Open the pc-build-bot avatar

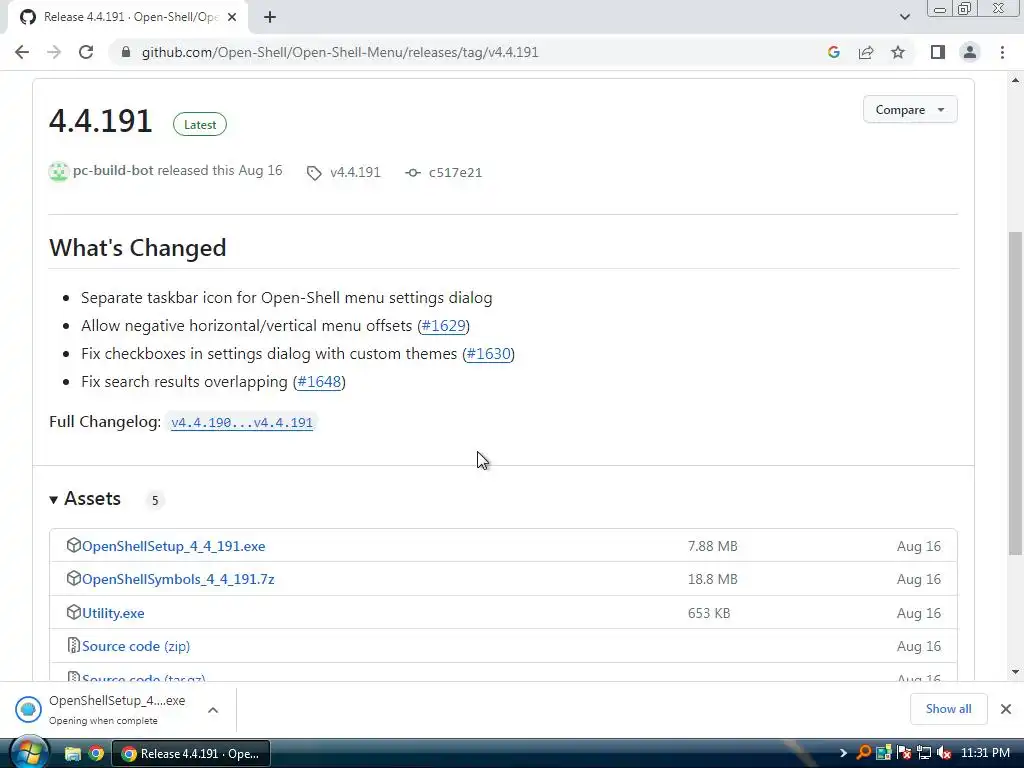(x=59, y=171)
